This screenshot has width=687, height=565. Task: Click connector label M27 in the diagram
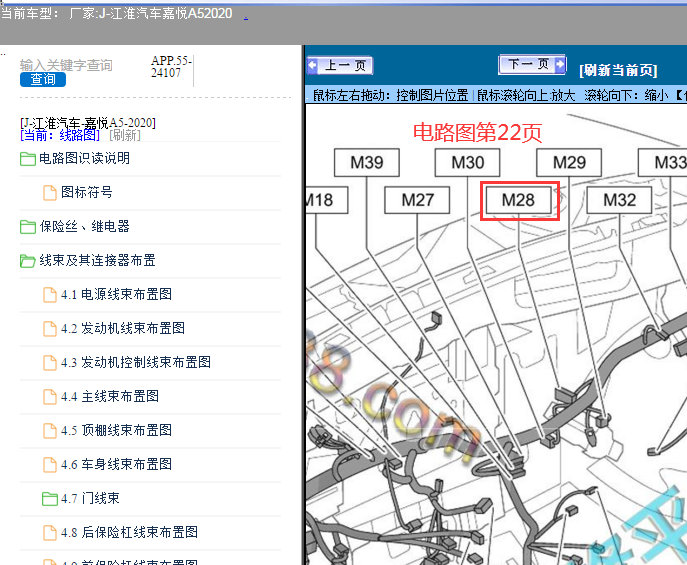pos(417,200)
